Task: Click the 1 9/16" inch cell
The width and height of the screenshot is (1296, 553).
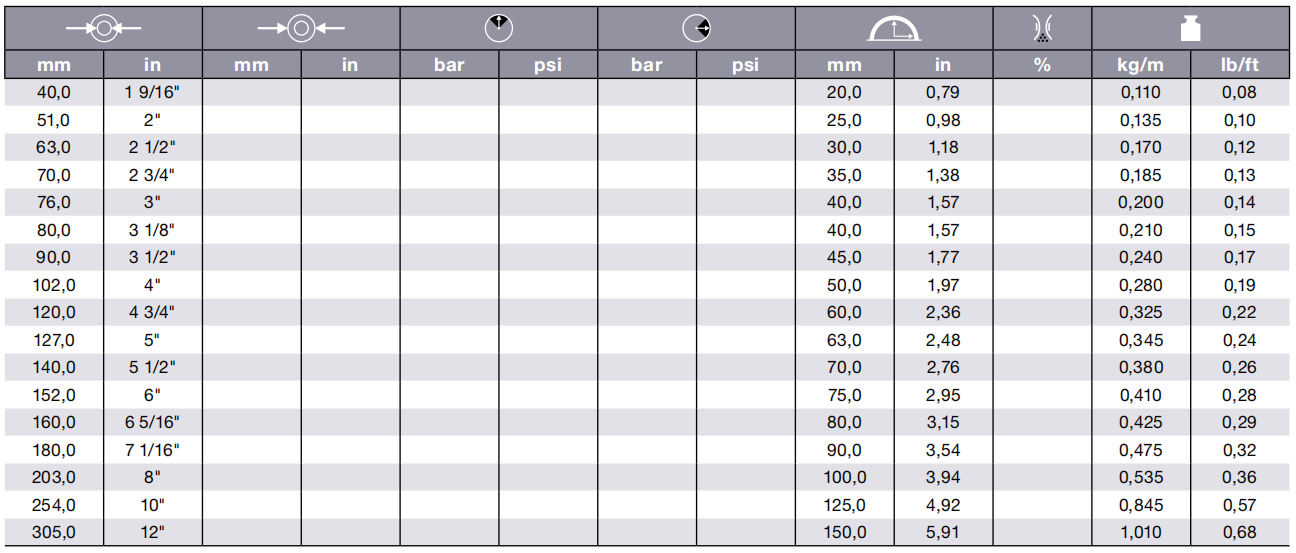Action: click(x=152, y=93)
